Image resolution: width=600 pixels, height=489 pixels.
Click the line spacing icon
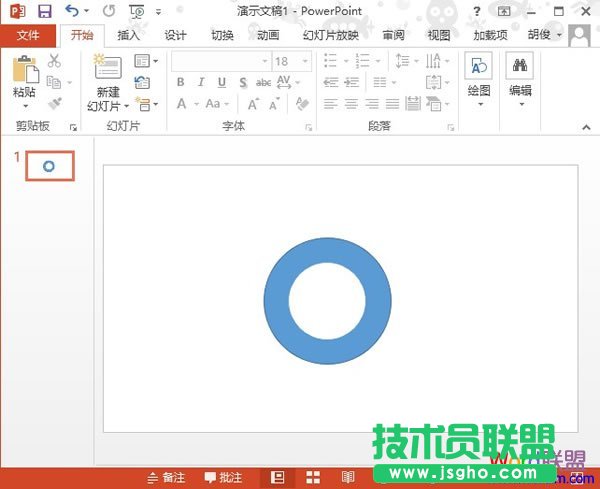point(402,60)
